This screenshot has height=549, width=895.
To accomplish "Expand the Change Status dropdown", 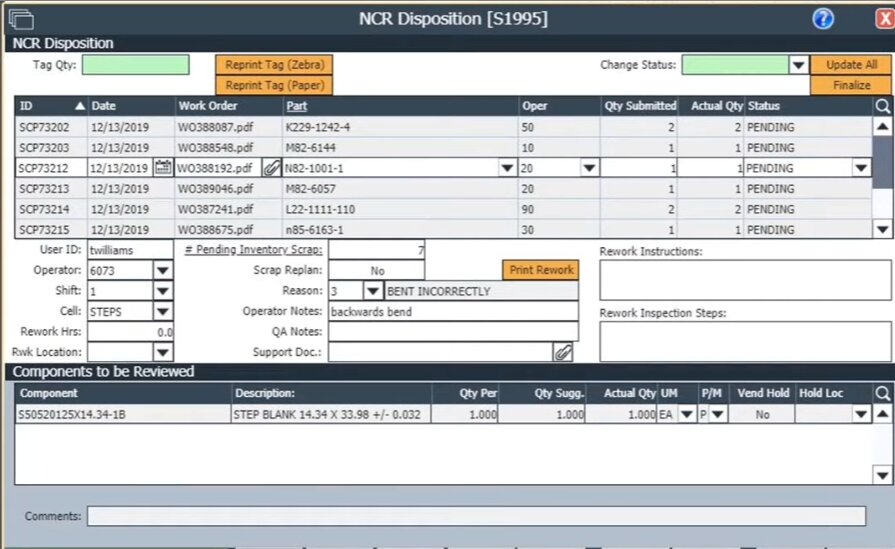I will coord(799,65).
